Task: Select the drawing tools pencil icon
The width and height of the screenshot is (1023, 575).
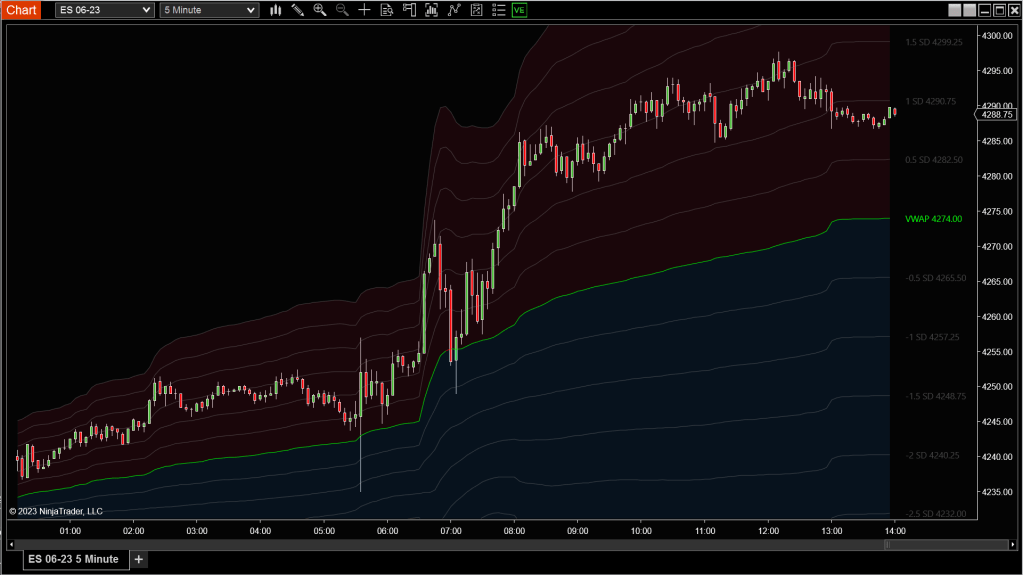Action: click(x=297, y=10)
